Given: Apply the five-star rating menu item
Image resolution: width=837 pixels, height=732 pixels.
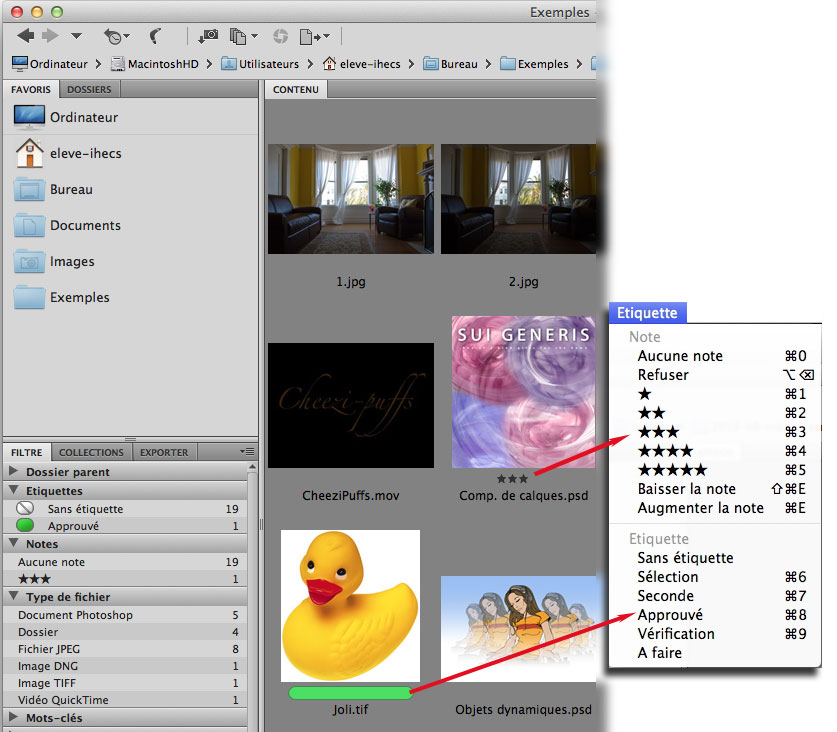Looking at the screenshot, I should [x=715, y=470].
